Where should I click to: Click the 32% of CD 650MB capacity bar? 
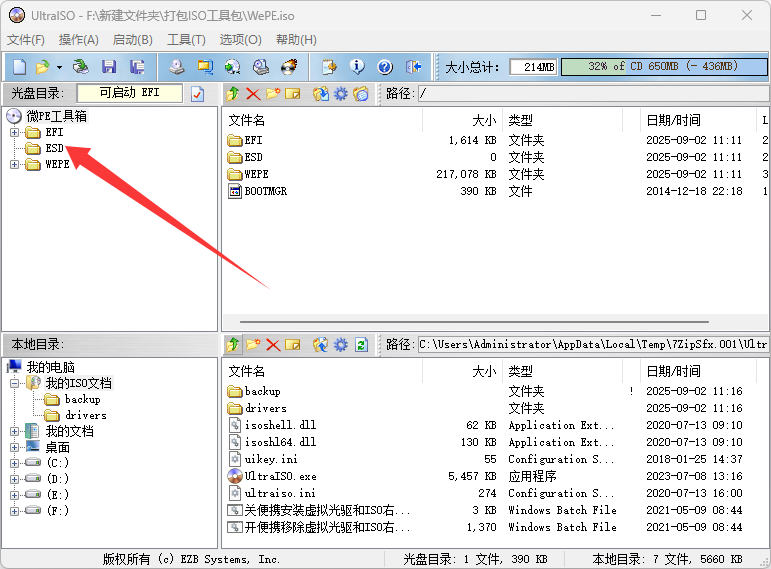pyautogui.click(x=662, y=66)
